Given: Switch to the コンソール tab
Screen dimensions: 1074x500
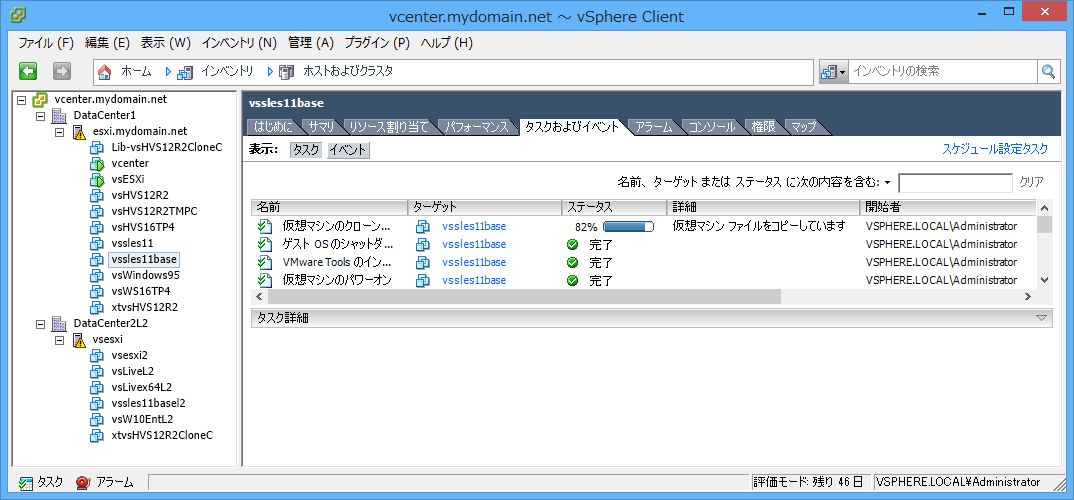Looking at the screenshot, I should tap(711, 127).
